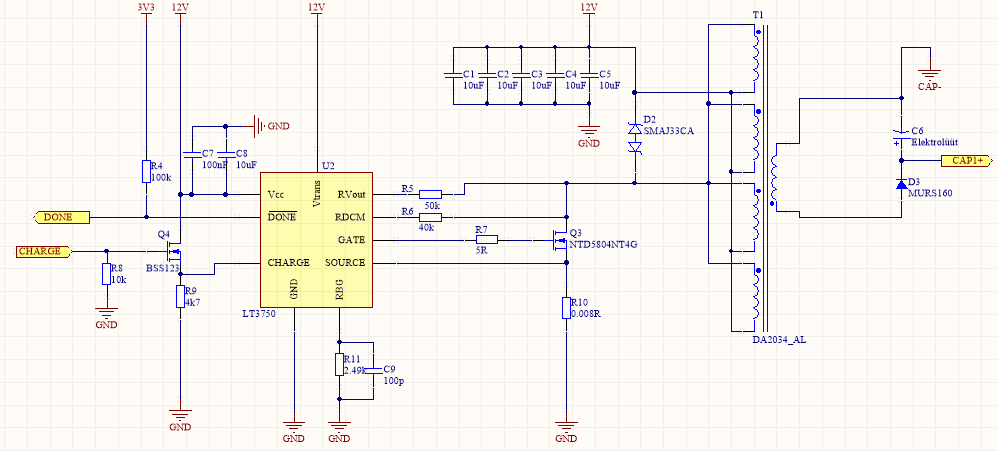Select the CAP1+ output port
Viewport: 998px width, 451px height.
click(968, 161)
